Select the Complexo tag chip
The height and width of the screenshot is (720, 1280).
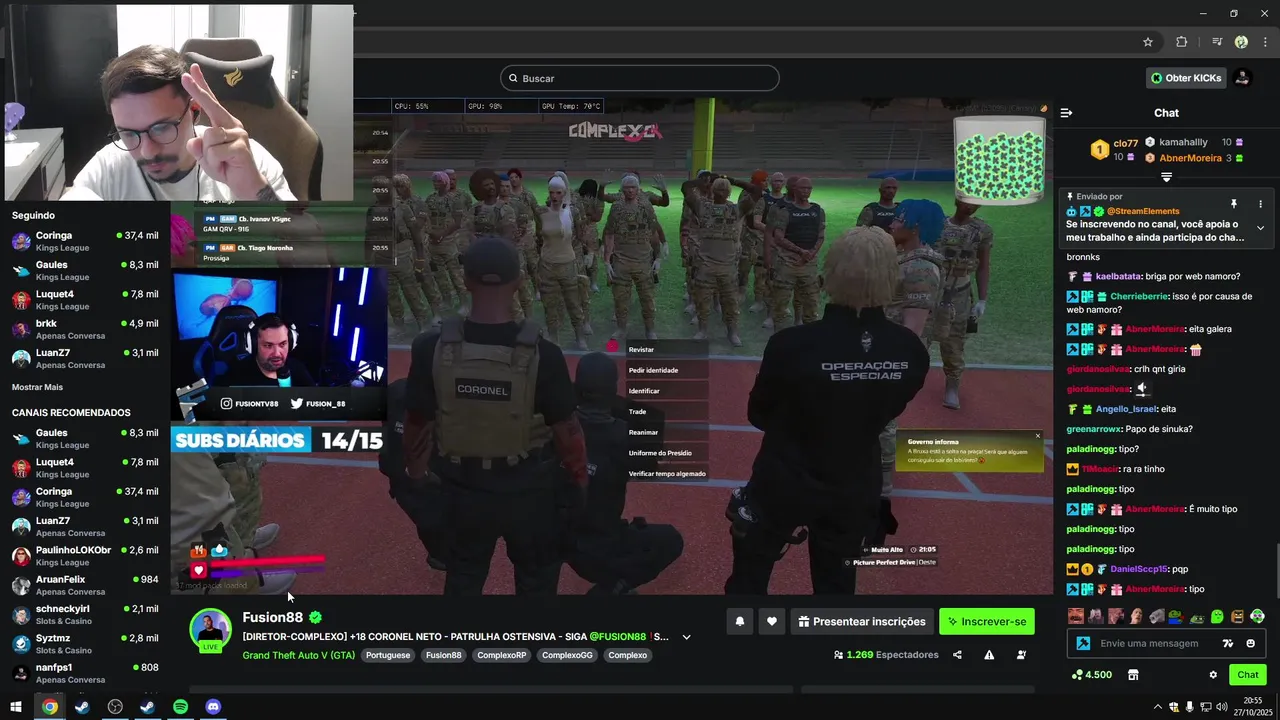628,655
